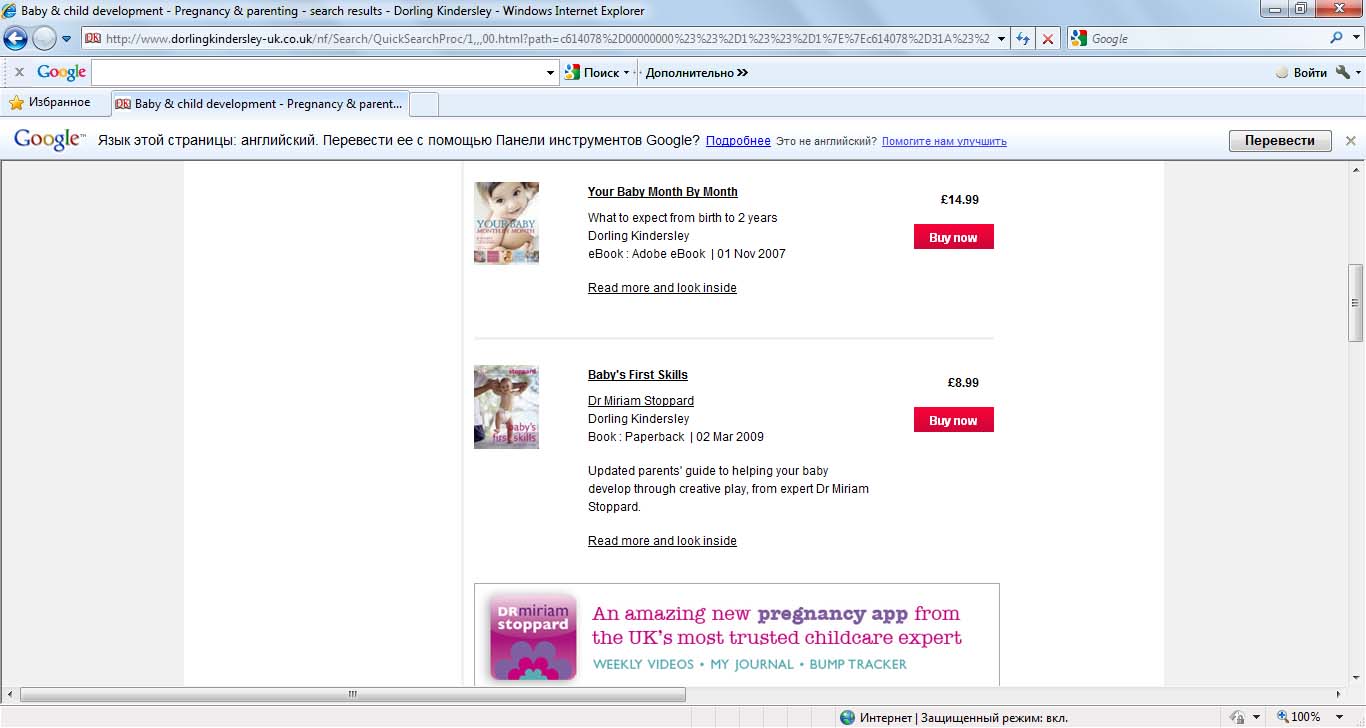Expand the address bar URL history dropdown
The height and width of the screenshot is (728, 1366).
click(1002, 39)
